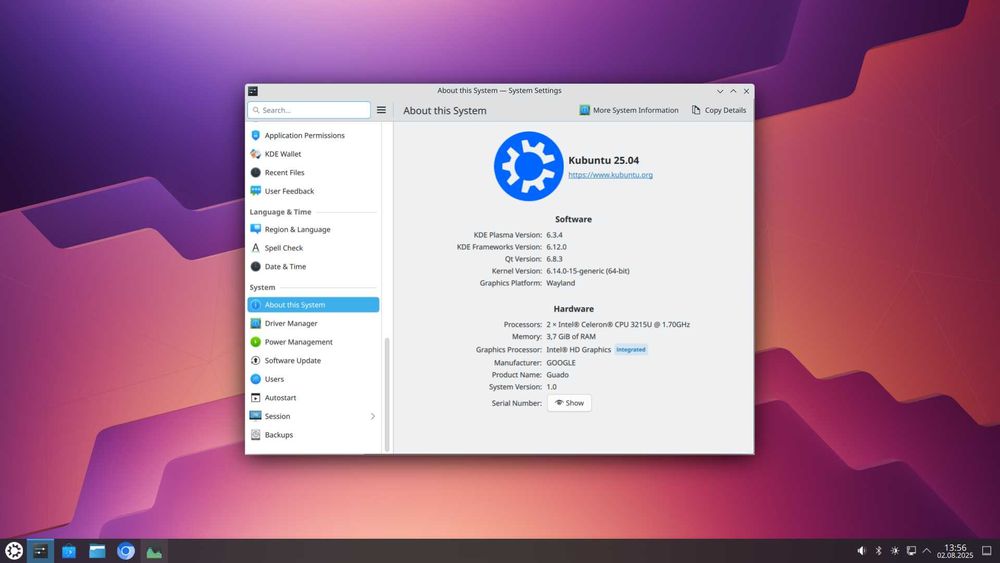Click the Kubuntu logo image
Image resolution: width=1000 pixels, height=563 pixels.
(x=528, y=166)
